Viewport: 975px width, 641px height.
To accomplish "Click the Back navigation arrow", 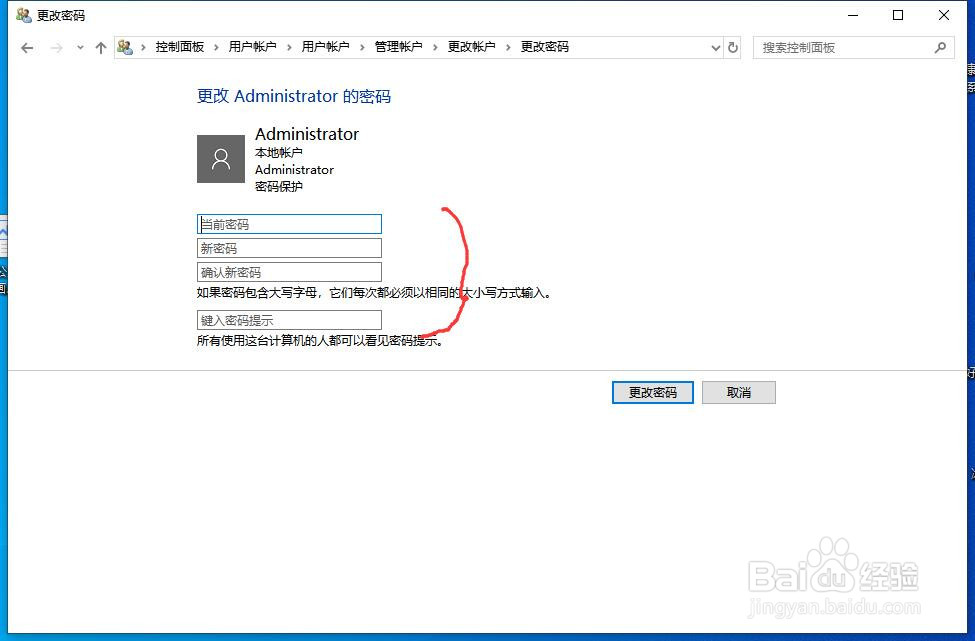I will [x=27, y=47].
